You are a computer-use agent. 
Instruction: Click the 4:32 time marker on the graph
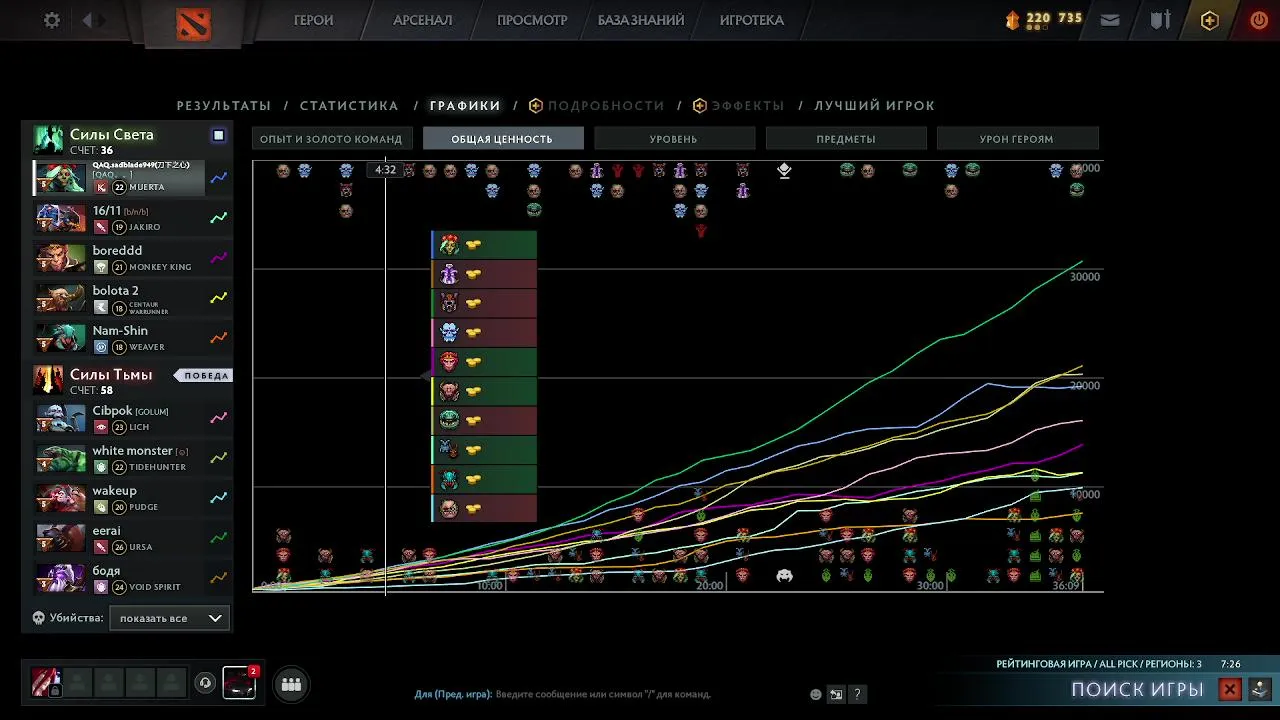(385, 170)
